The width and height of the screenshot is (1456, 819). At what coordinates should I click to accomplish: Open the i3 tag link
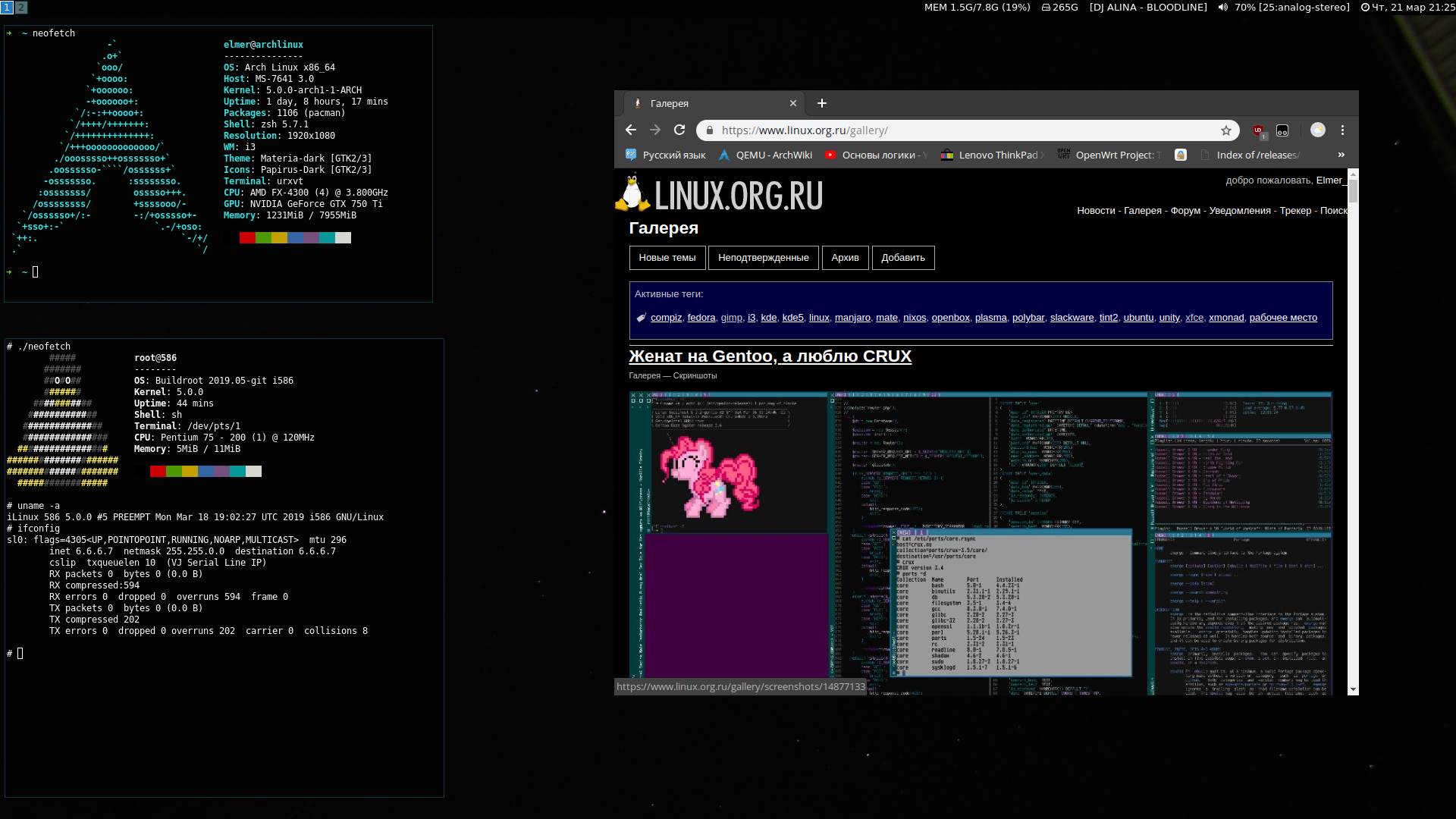(752, 318)
